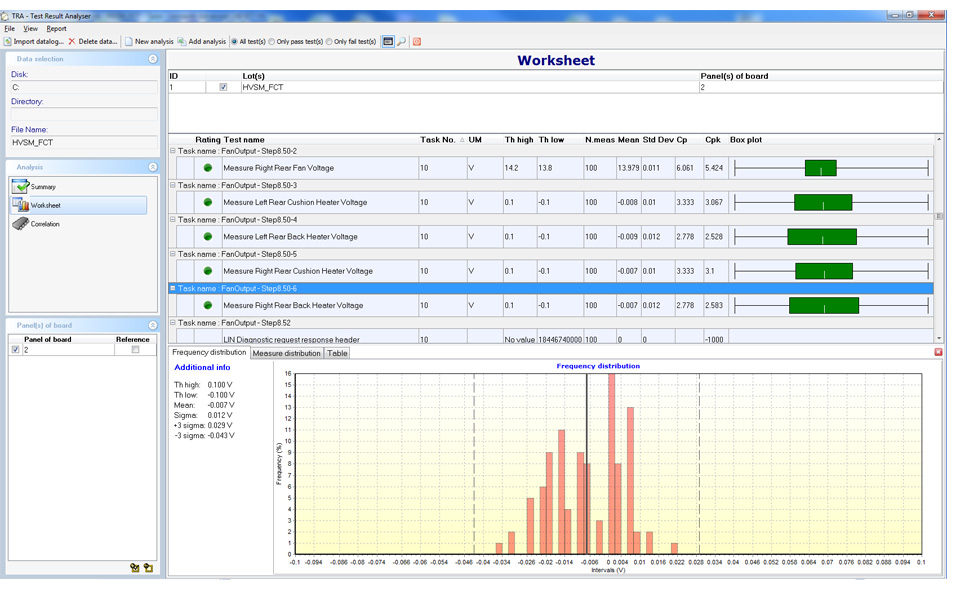Collapse the Panel(s) of board section
The image size is (960, 590).
coord(153,325)
